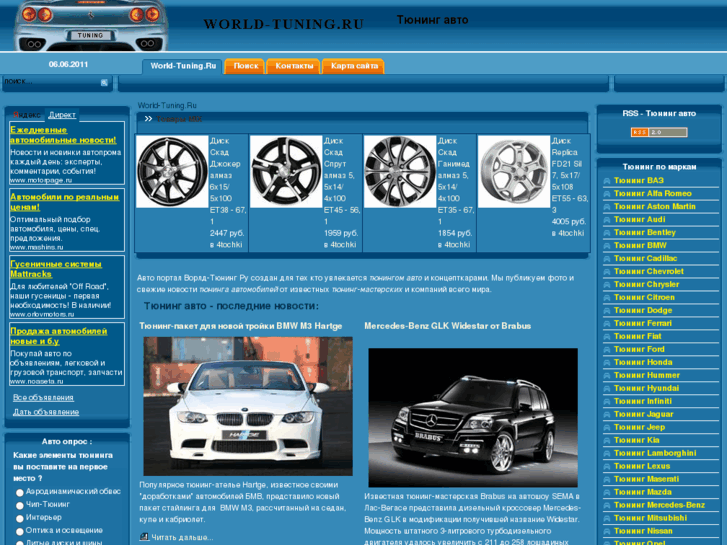This screenshot has height=545, width=727.
Task: Open Mercedes-Benz GLK Widestar article title
Action: point(447,326)
